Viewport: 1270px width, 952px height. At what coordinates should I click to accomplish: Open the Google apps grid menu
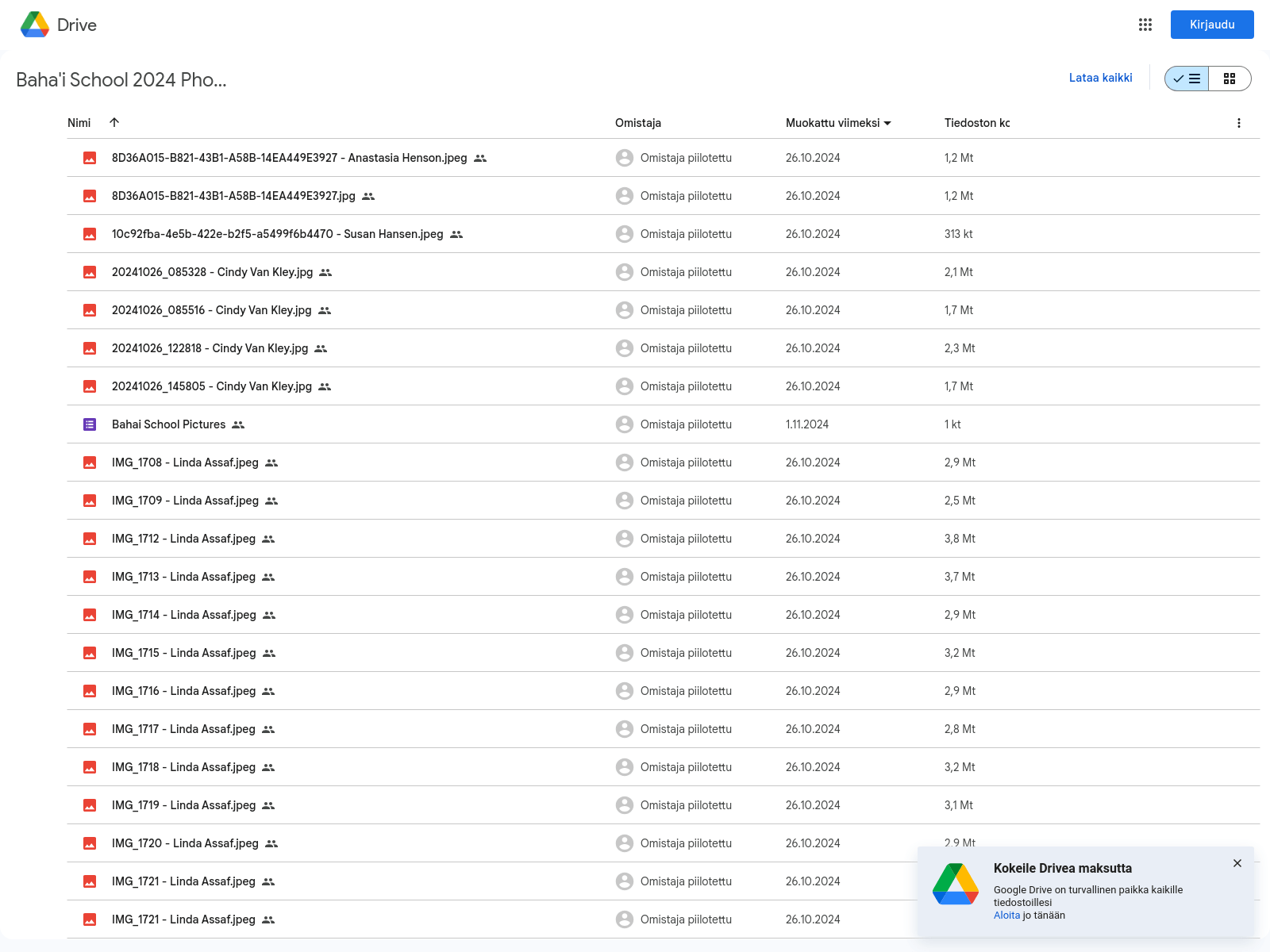point(1145,25)
